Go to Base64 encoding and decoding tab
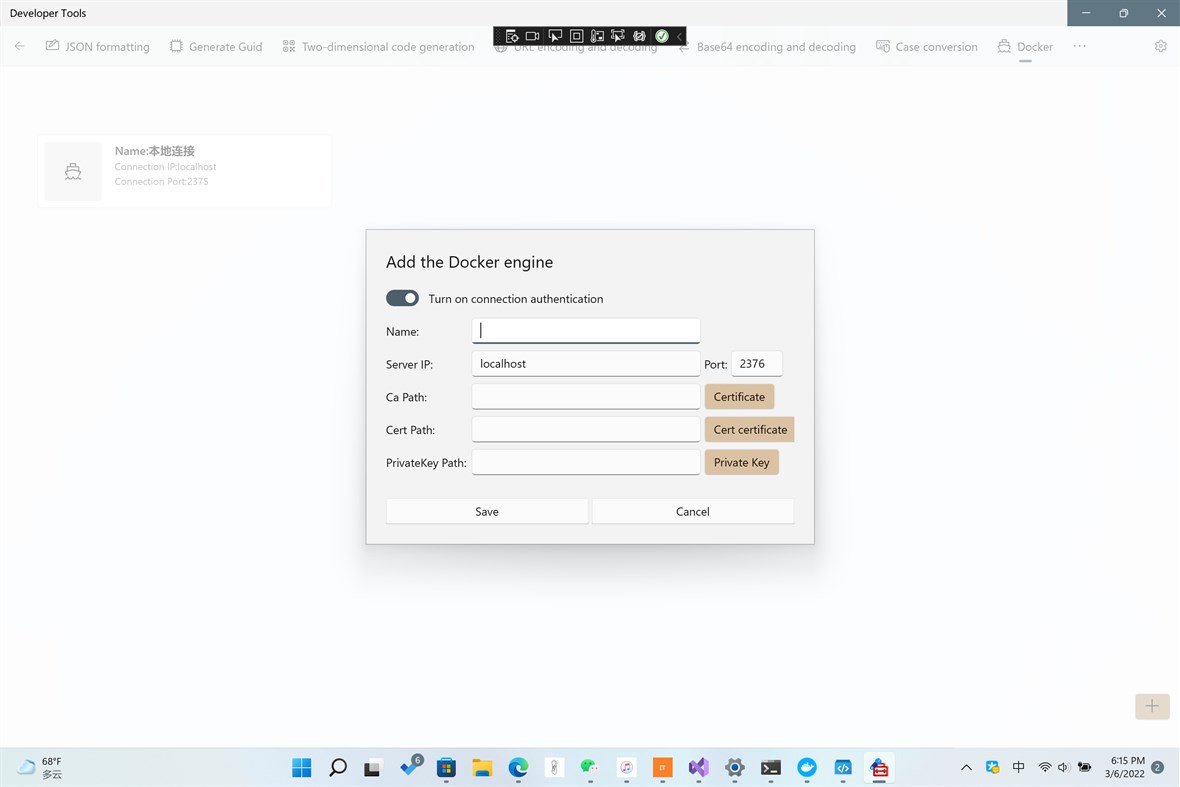The height and width of the screenshot is (787, 1180). 768,47
